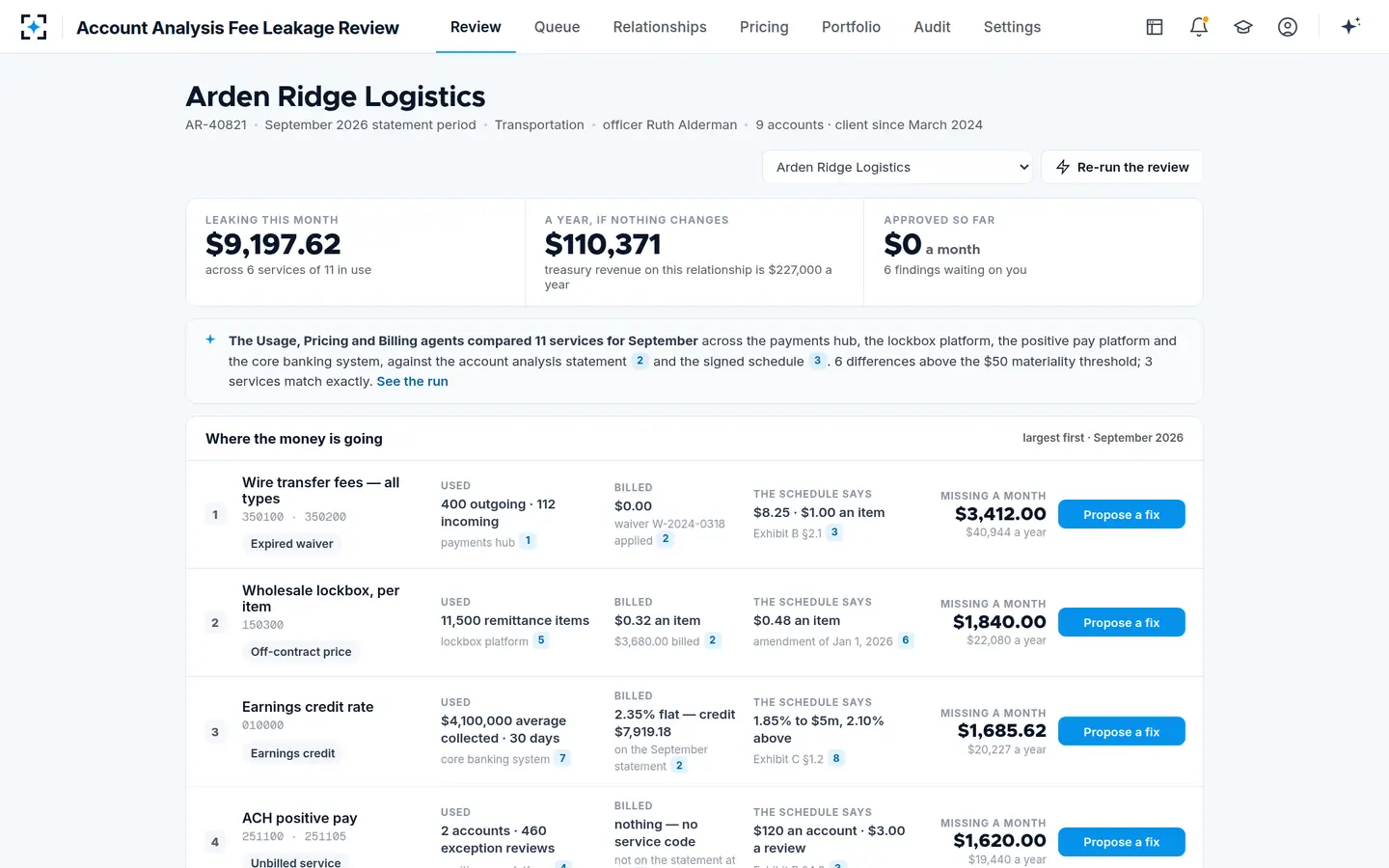Open citation 7 beside 'core banking system'

[562, 758]
